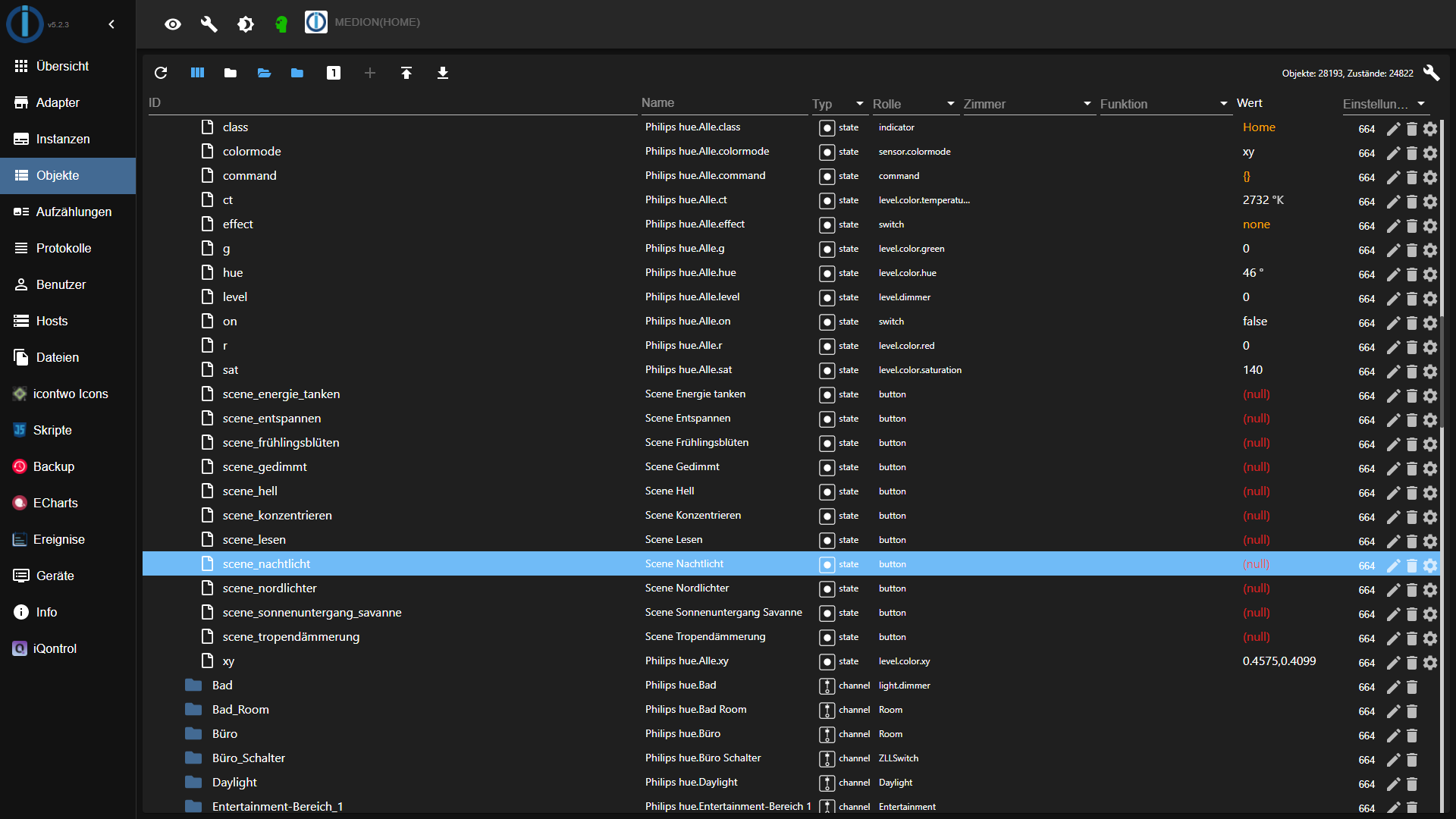Open ECharts in sidebar

(67, 503)
